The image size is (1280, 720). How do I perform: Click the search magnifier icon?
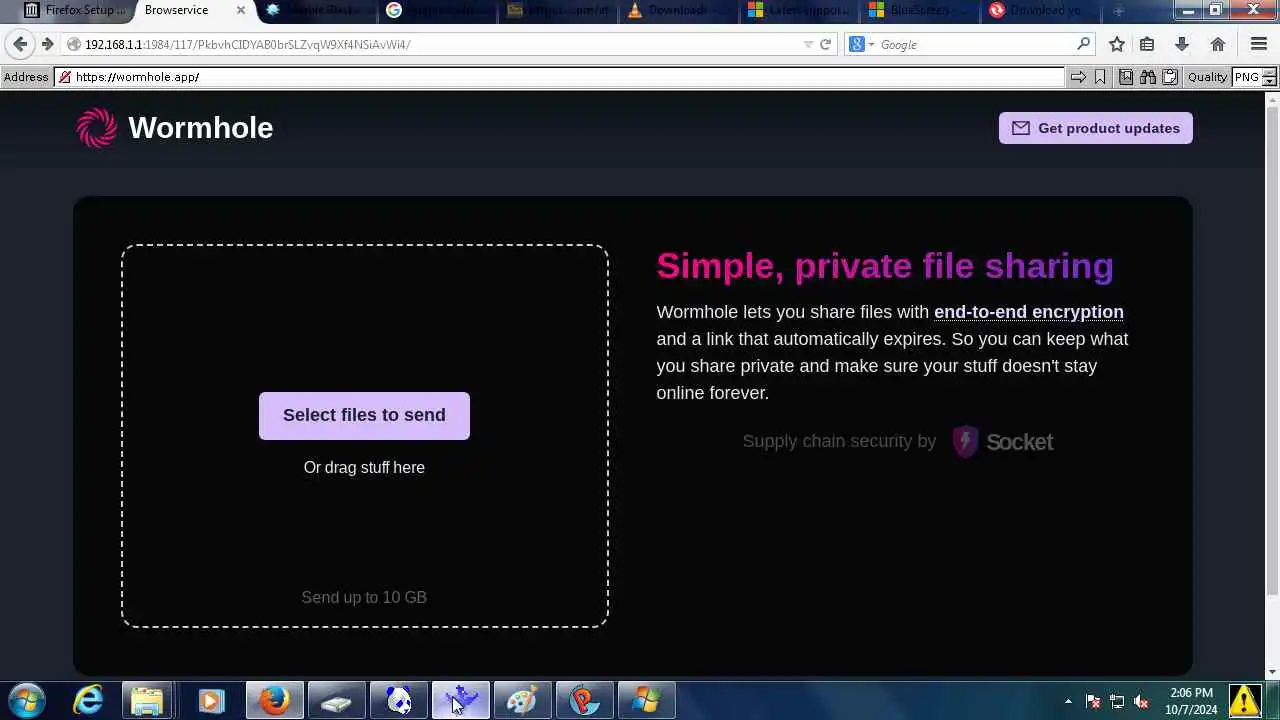pos(1083,44)
